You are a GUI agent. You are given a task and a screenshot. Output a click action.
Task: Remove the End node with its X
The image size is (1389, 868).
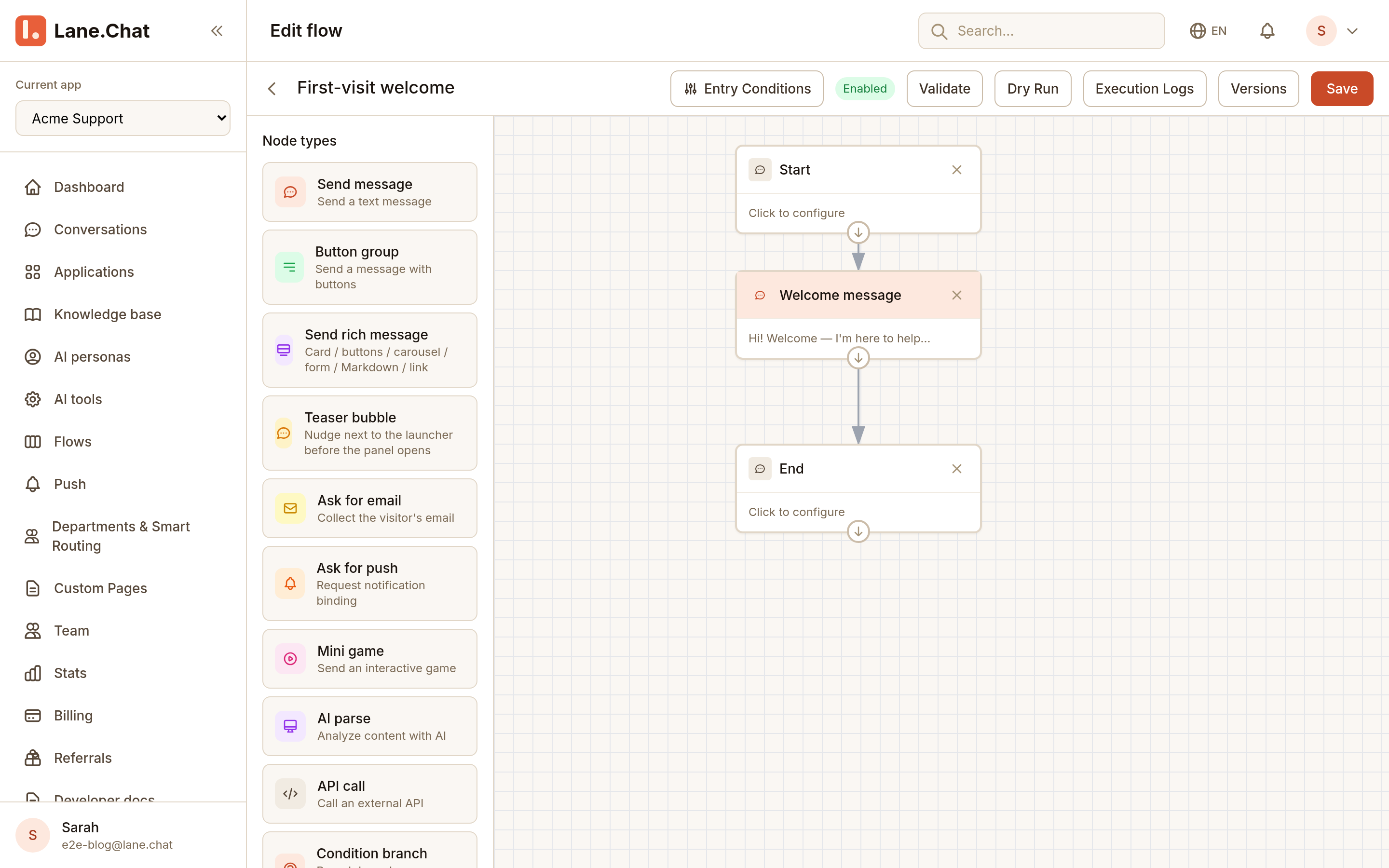coord(957,469)
